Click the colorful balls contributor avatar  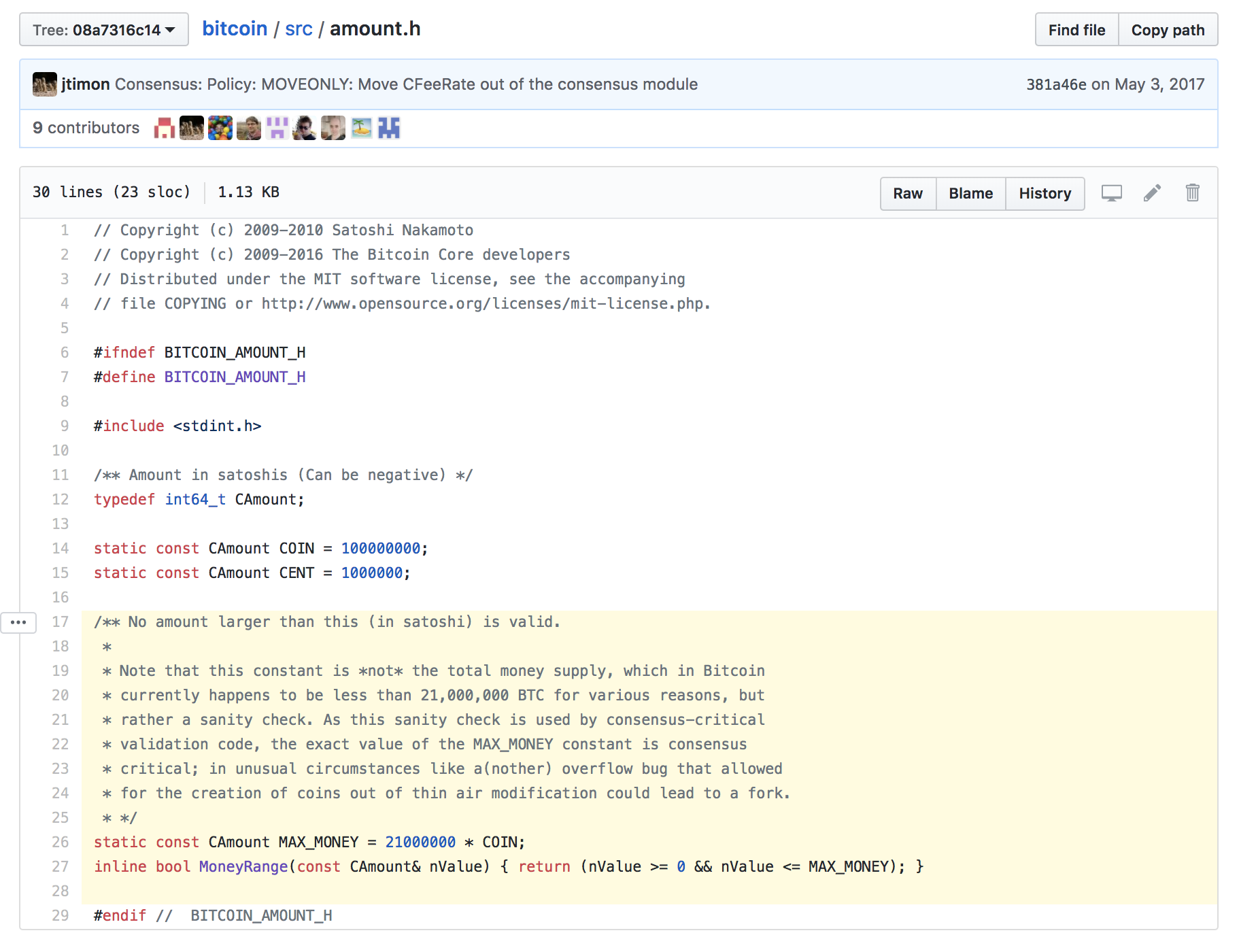pos(220,128)
